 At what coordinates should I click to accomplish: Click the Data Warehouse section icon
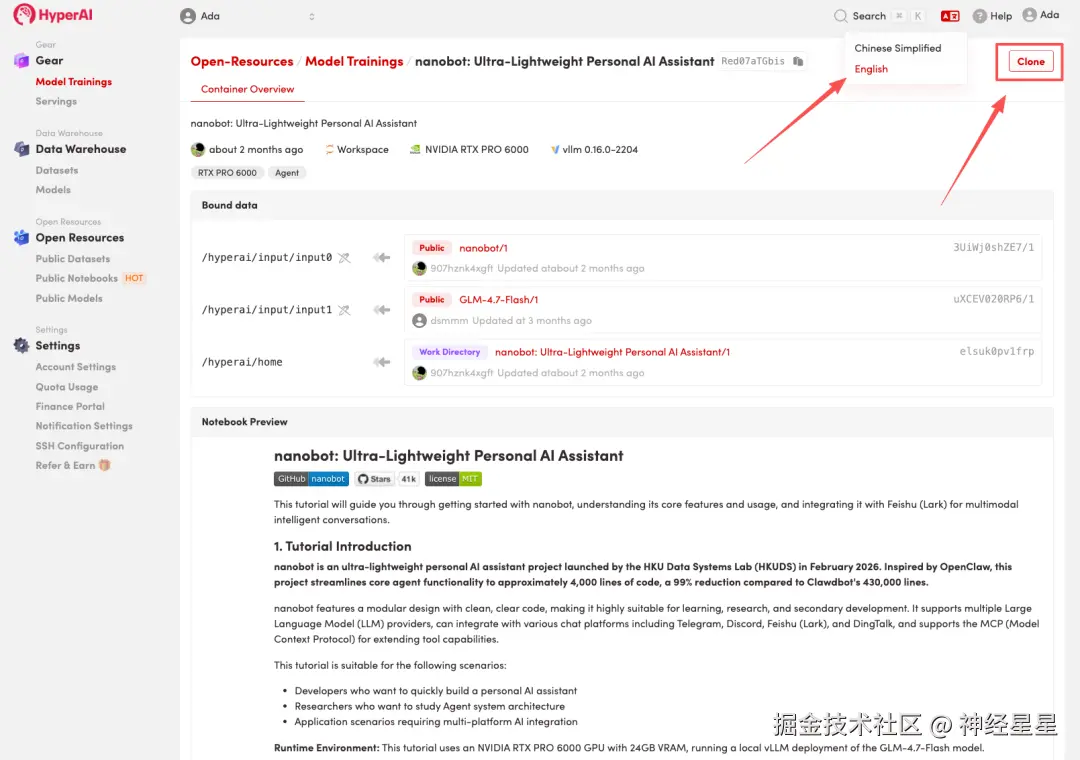[21, 149]
